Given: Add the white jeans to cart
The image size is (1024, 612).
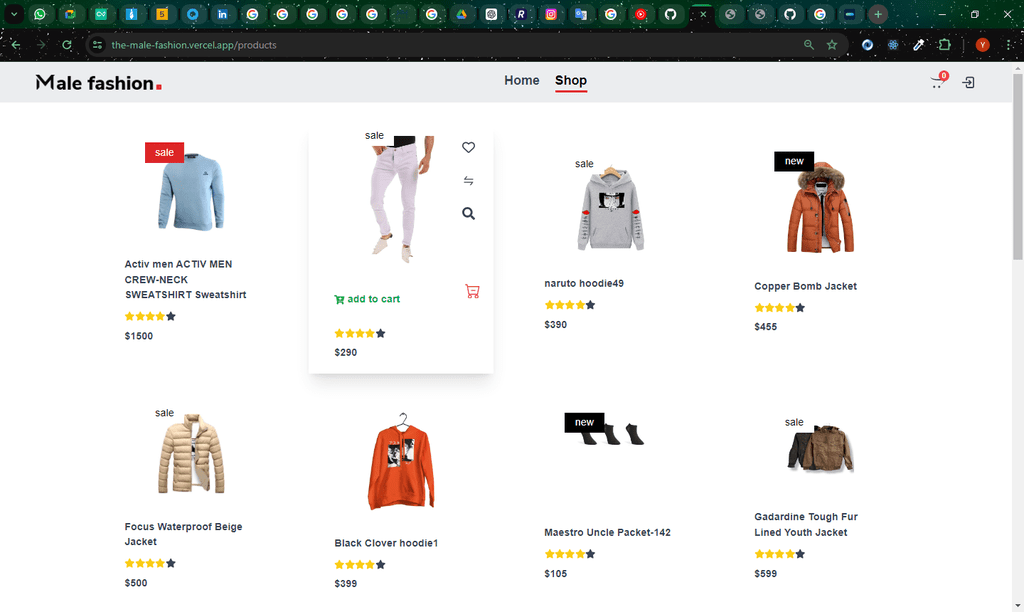Looking at the screenshot, I should [x=367, y=299].
